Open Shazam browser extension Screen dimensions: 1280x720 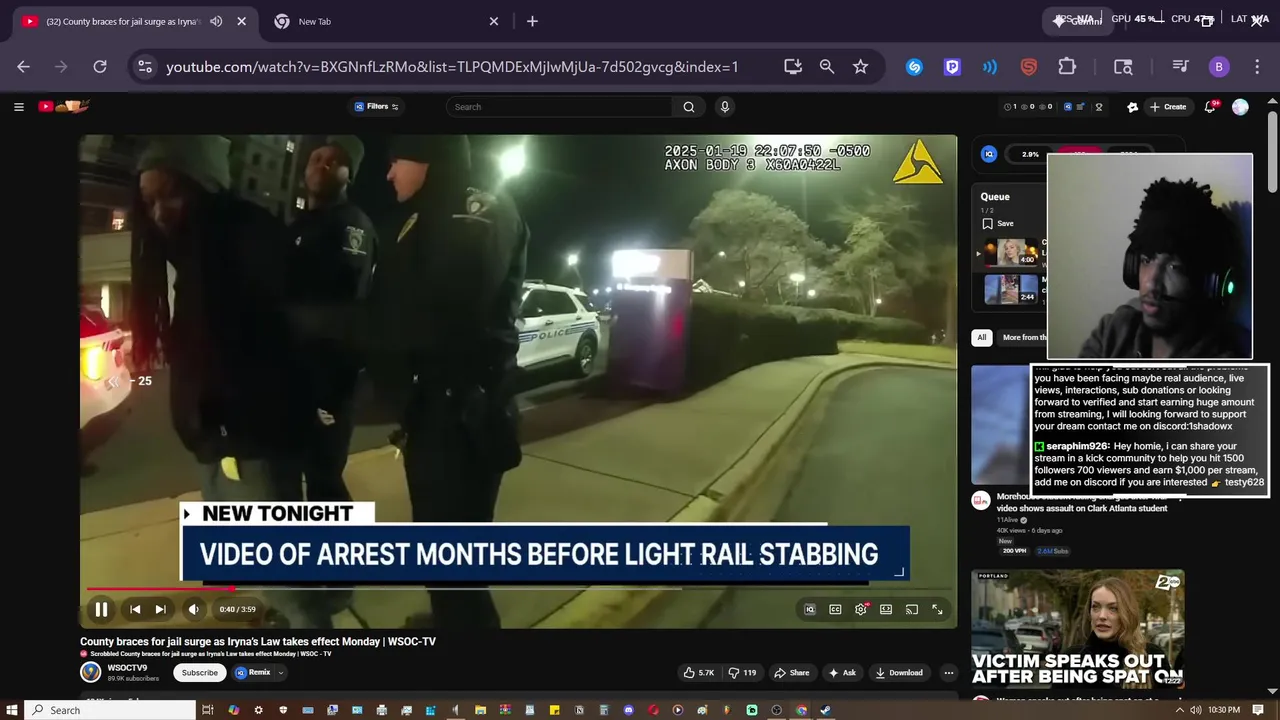click(914, 67)
